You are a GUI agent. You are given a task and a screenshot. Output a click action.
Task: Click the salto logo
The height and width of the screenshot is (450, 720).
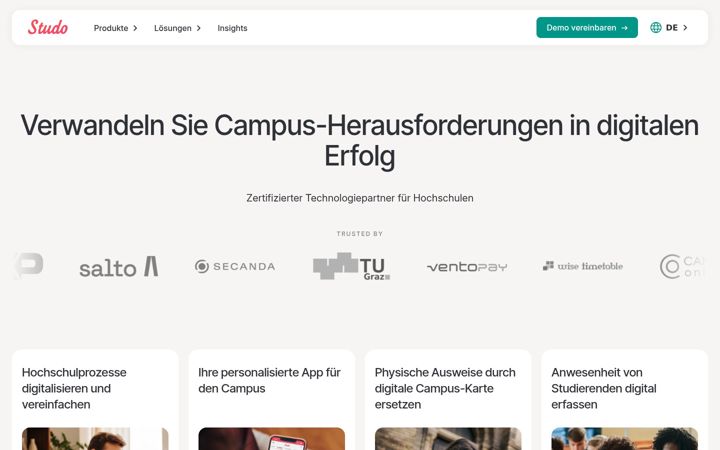pyautogui.click(x=119, y=267)
